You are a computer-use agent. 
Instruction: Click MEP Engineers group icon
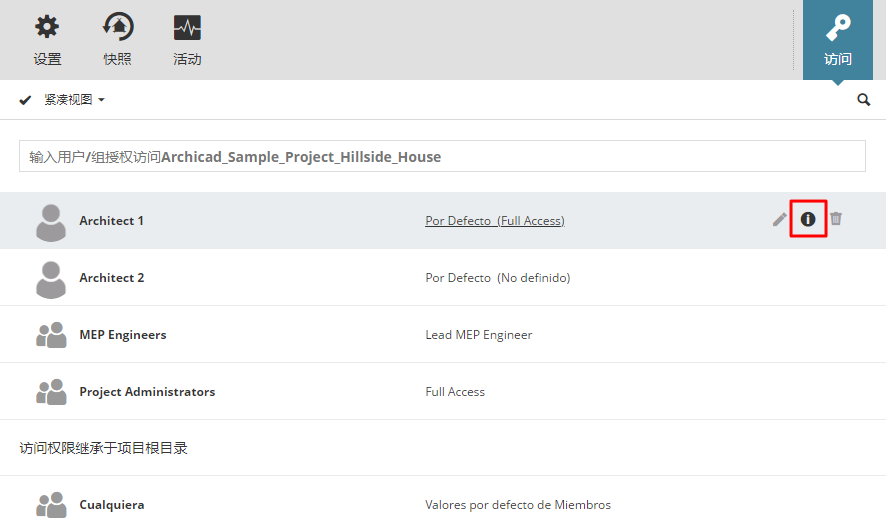click(51, 335)
